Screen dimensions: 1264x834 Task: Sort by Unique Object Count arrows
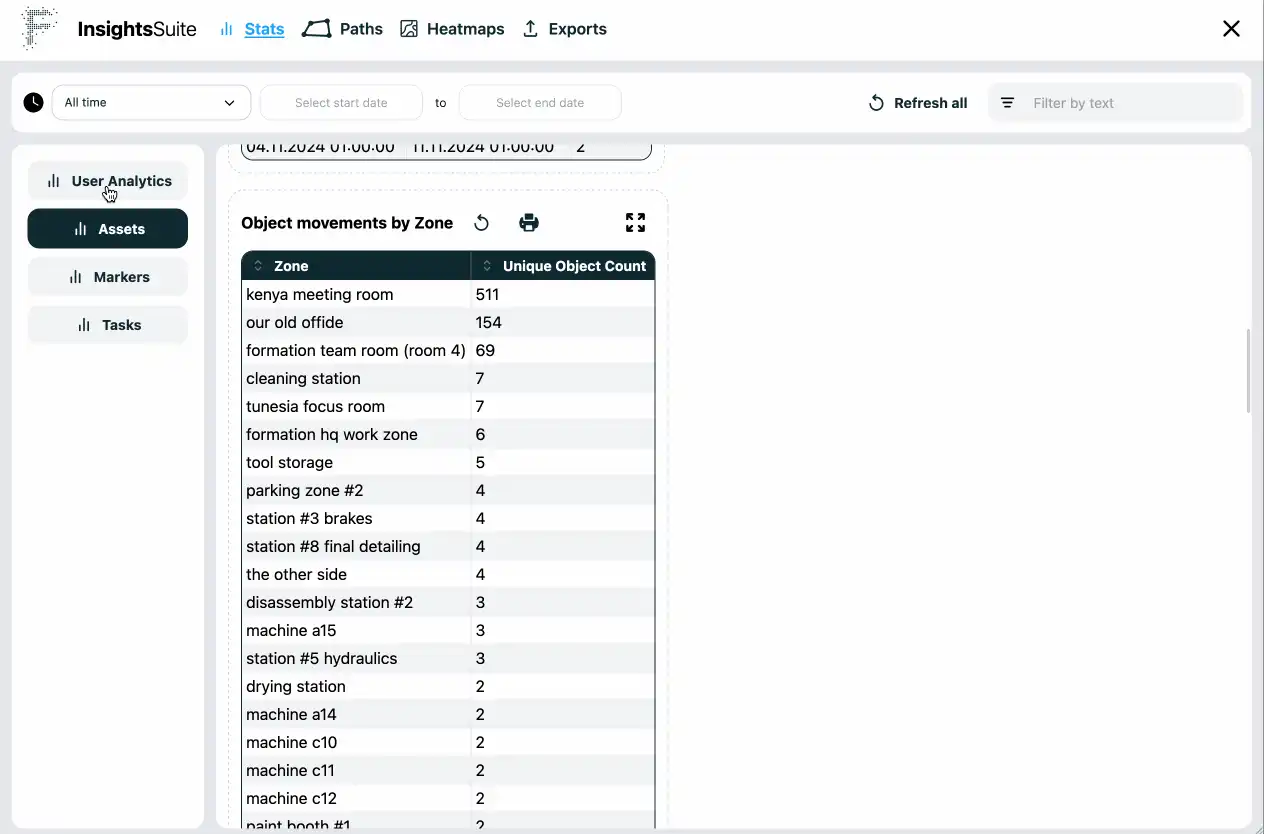tap(488, 266)
